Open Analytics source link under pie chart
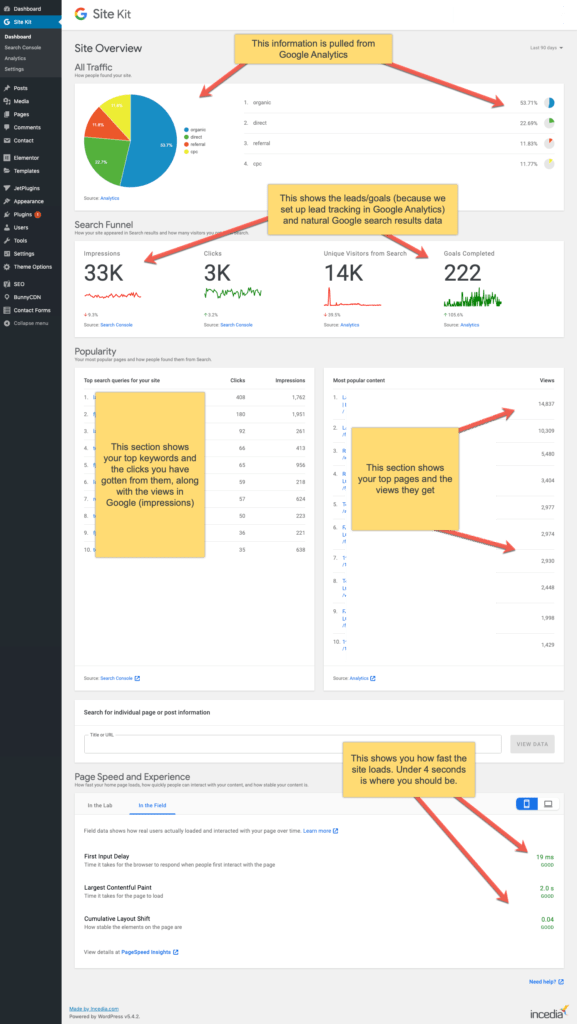 point(110,197)
